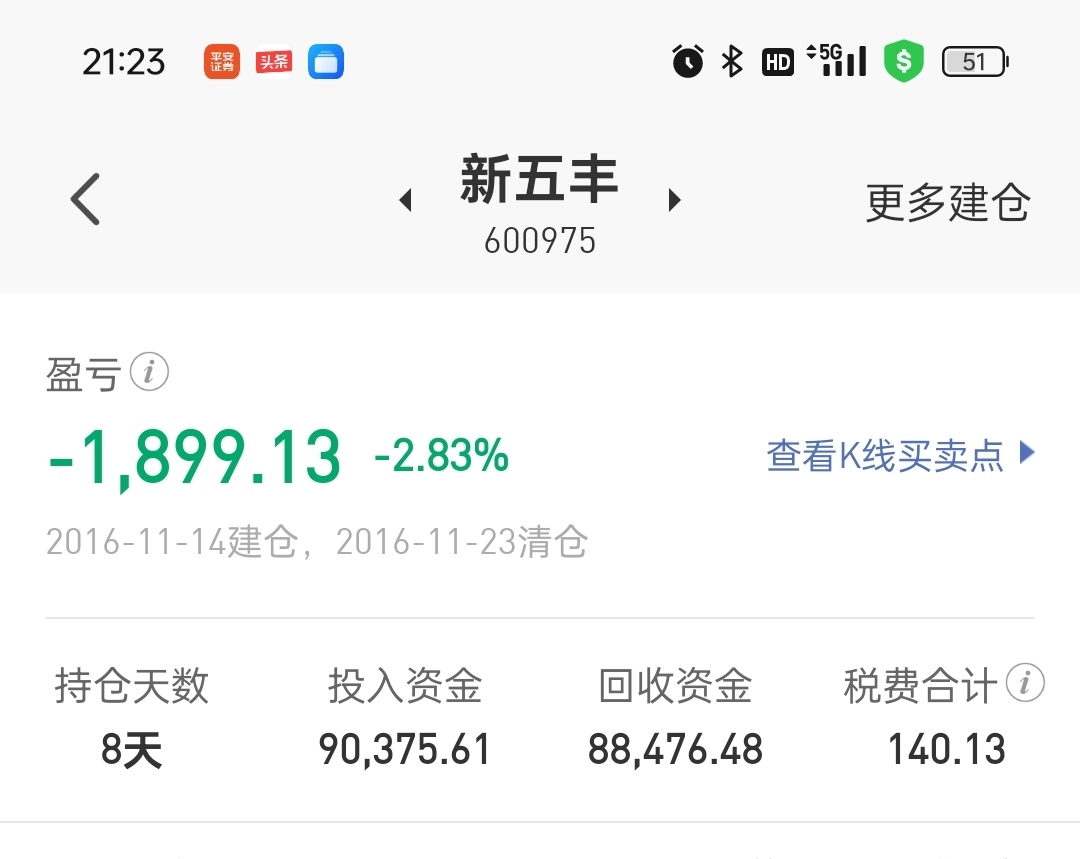
Task: Tap the 持仓天数 label
Action: tap(132, 685)
